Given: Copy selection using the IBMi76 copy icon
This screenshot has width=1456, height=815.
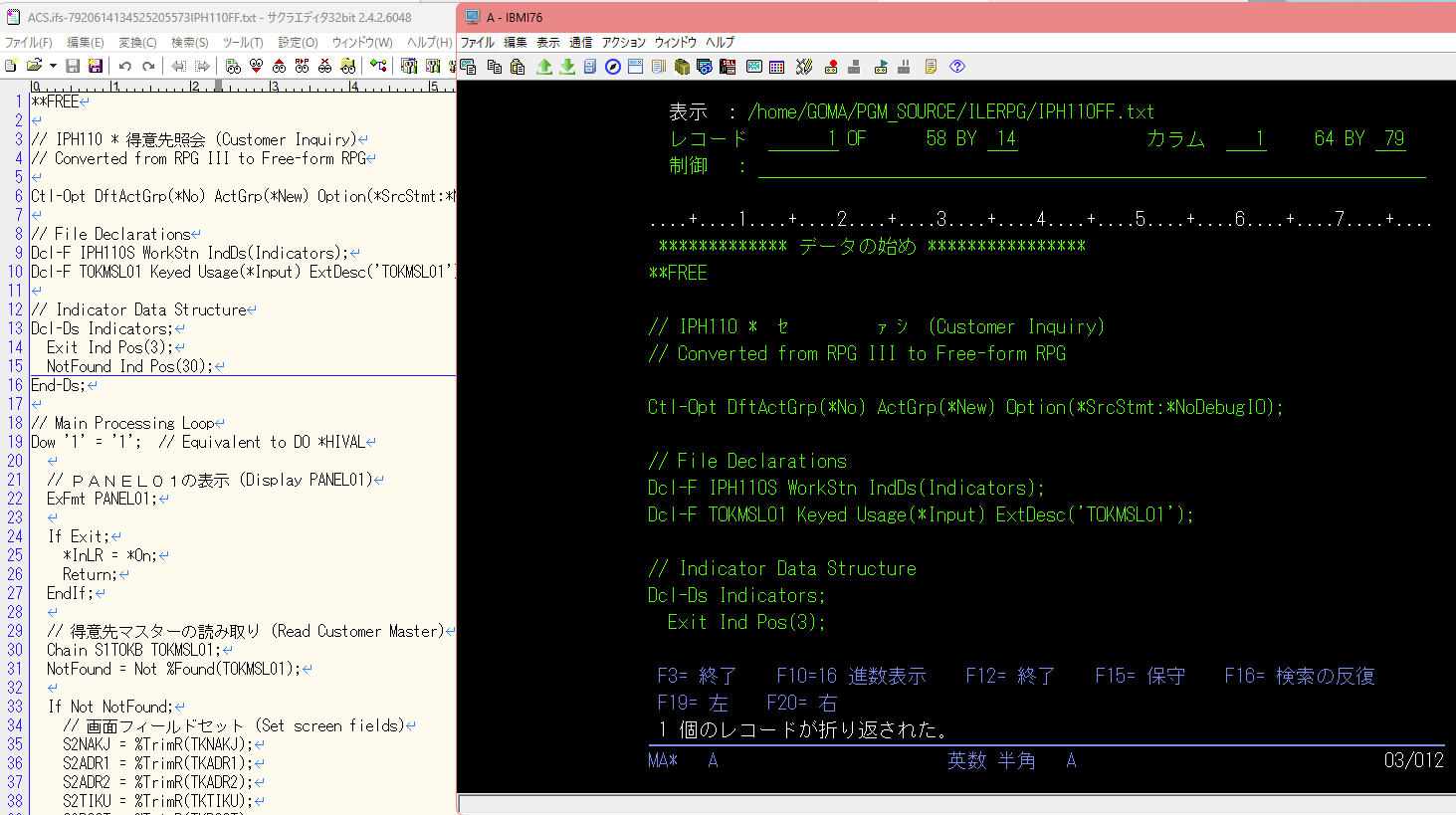Looking at the screenshot, I should point(495,67).
